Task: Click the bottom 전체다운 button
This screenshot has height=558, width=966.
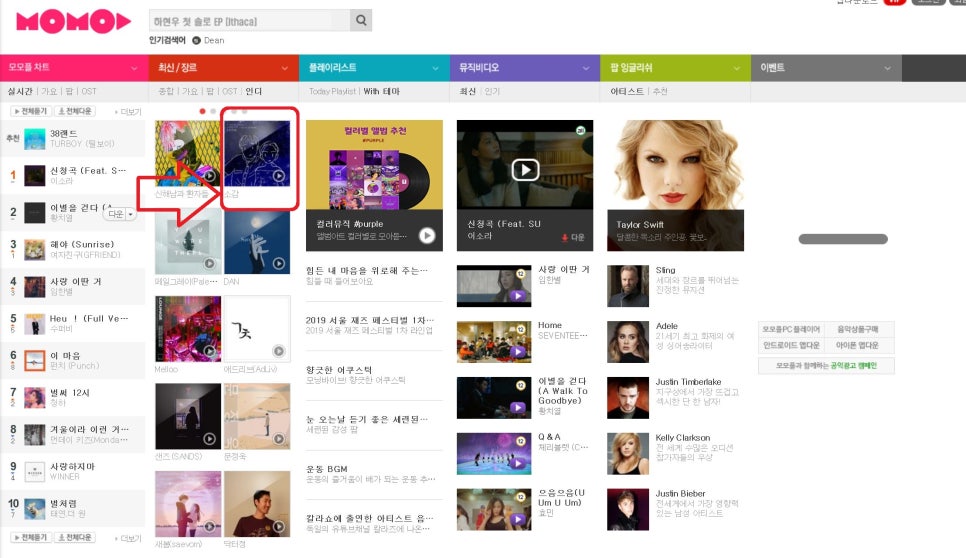Action: click(x=75, y=538)
